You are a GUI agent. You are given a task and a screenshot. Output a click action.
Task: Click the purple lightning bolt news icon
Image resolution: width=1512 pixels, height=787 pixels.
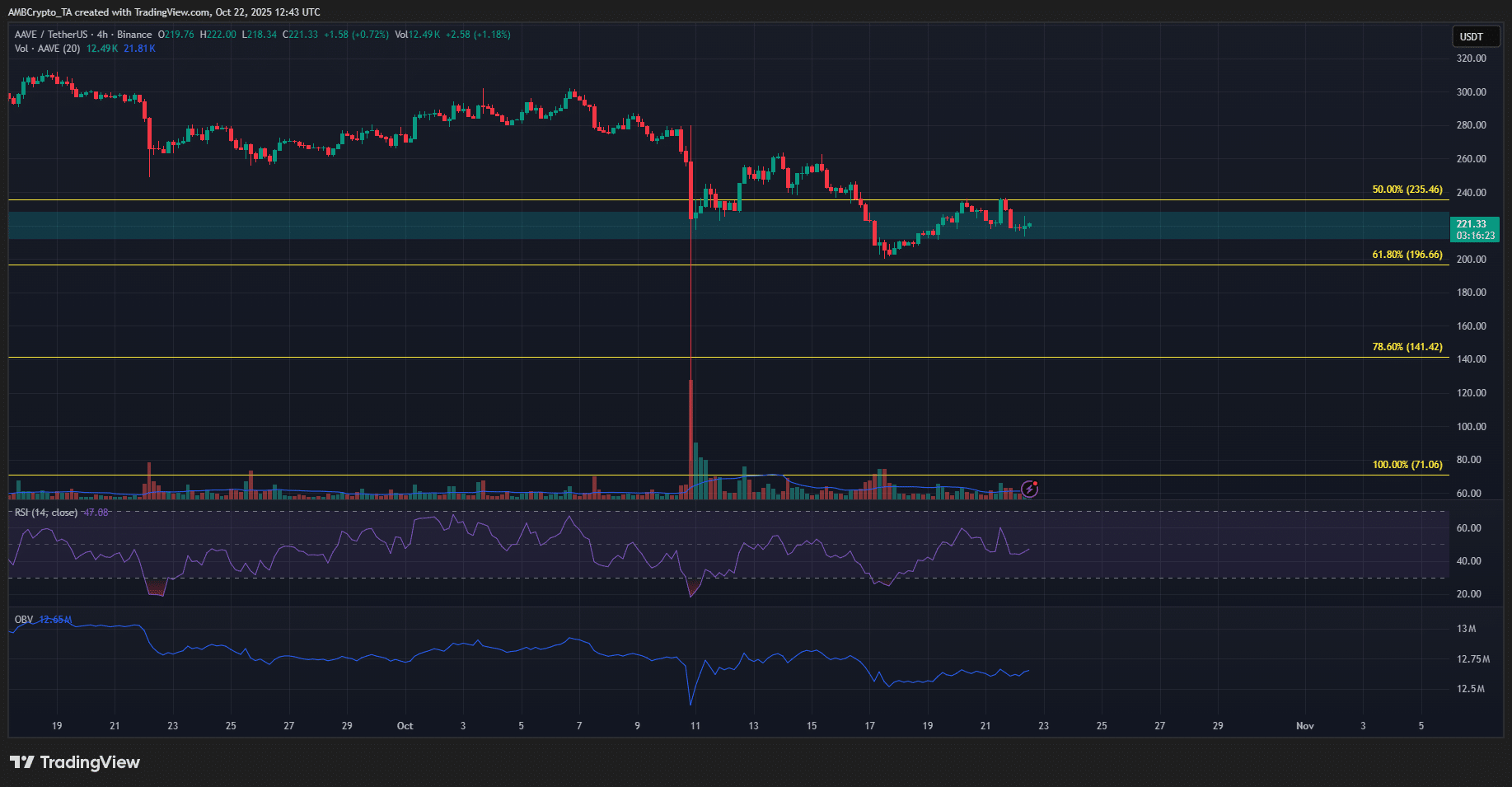(x=1029, y=490)
